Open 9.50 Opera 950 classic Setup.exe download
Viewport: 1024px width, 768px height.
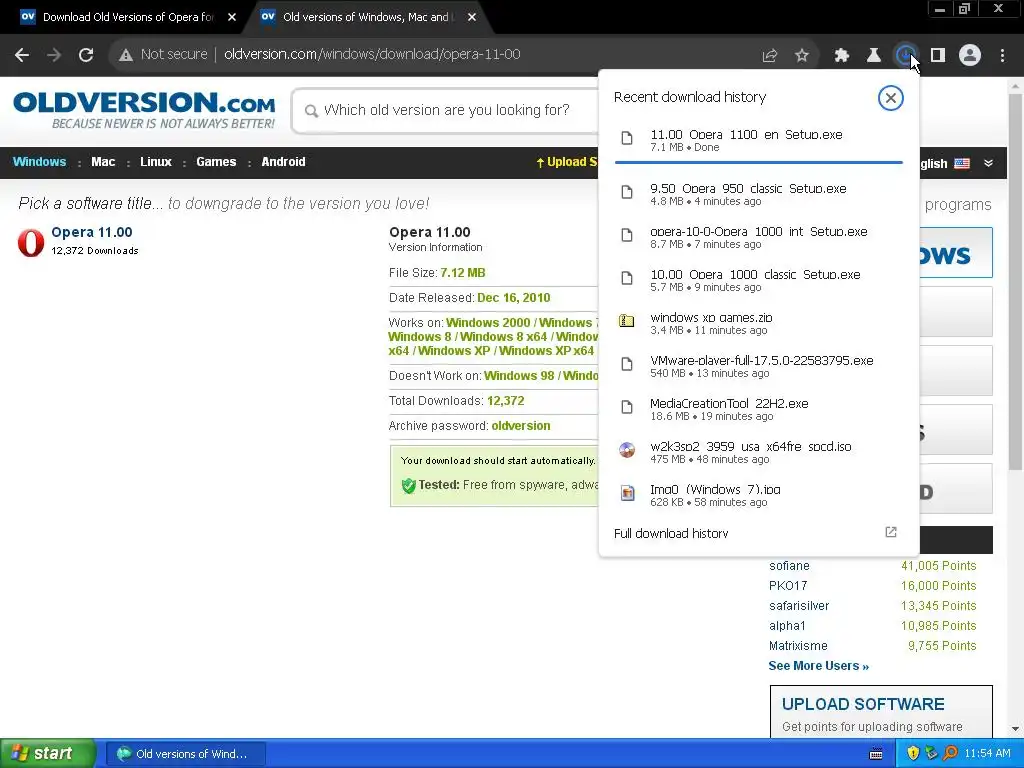pos(758,194)
